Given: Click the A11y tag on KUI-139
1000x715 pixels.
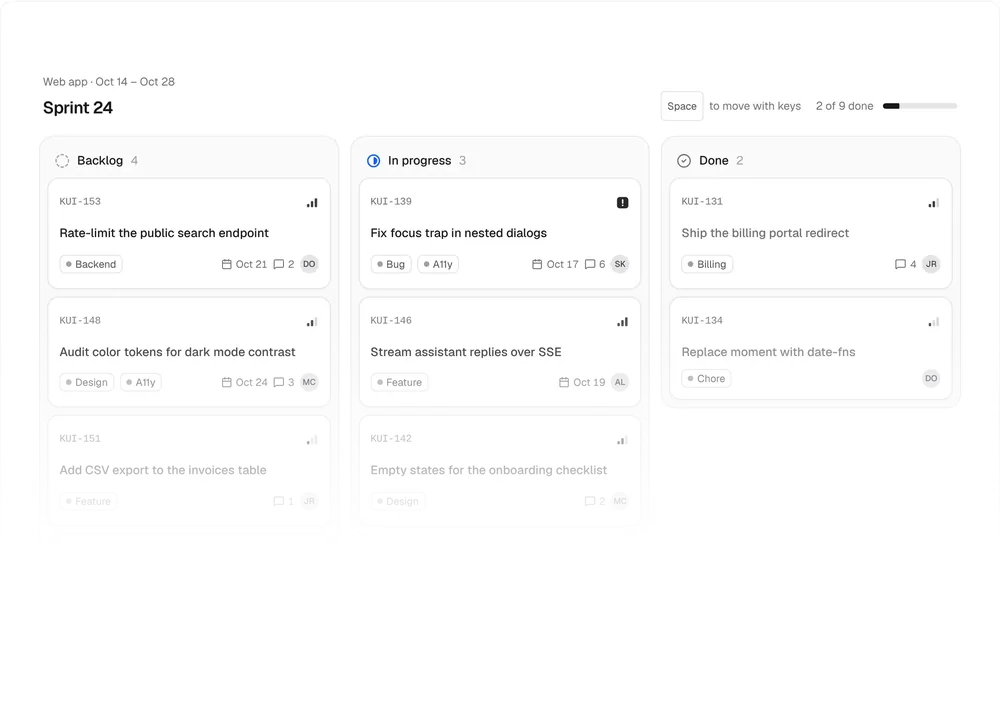Looking at the screenshot, I should point(438,264).
